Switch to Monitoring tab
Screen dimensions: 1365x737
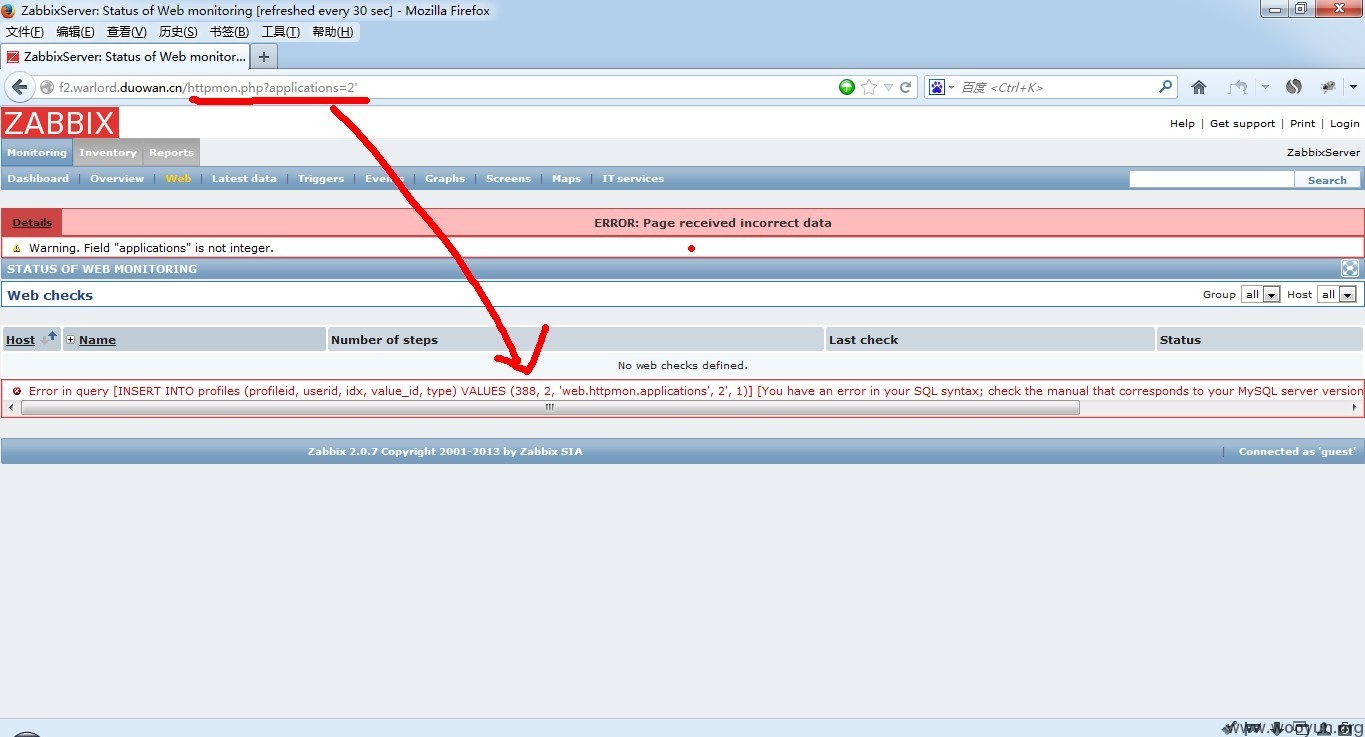[37, 152]
